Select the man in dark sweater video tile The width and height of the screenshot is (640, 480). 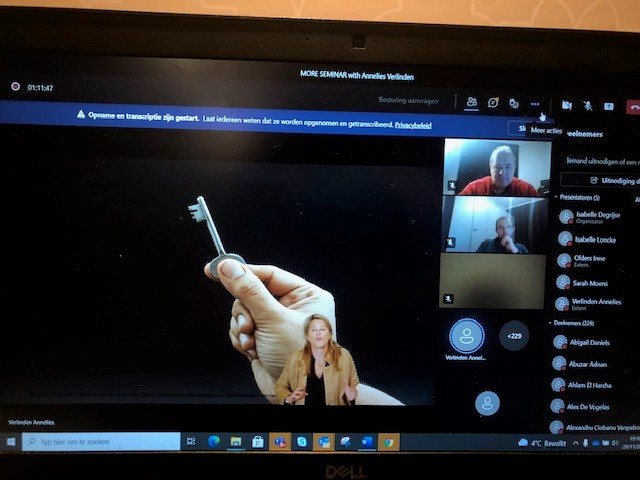(x=495, y=225)
